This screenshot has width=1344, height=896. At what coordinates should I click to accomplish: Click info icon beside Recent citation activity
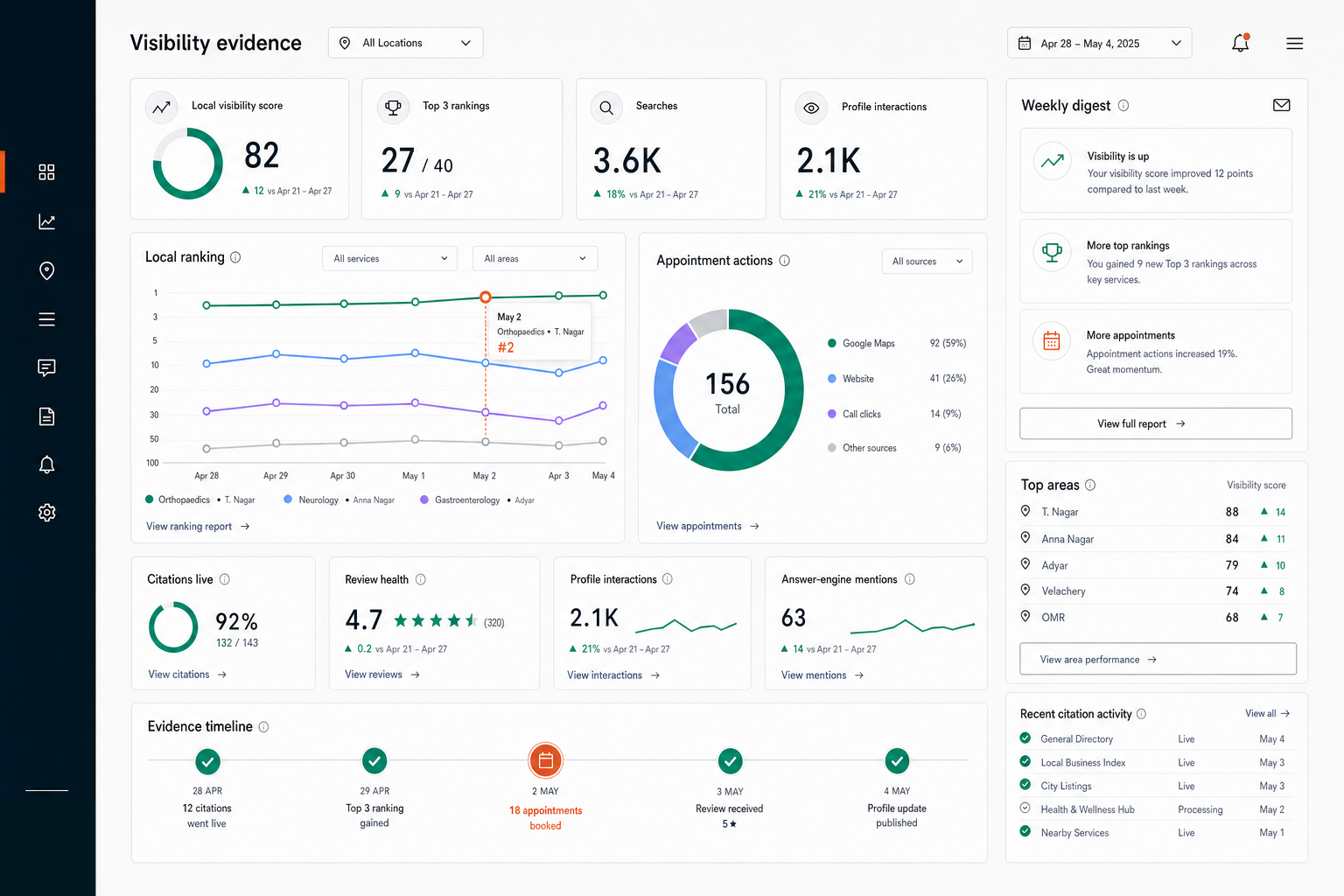point(1142,714)
